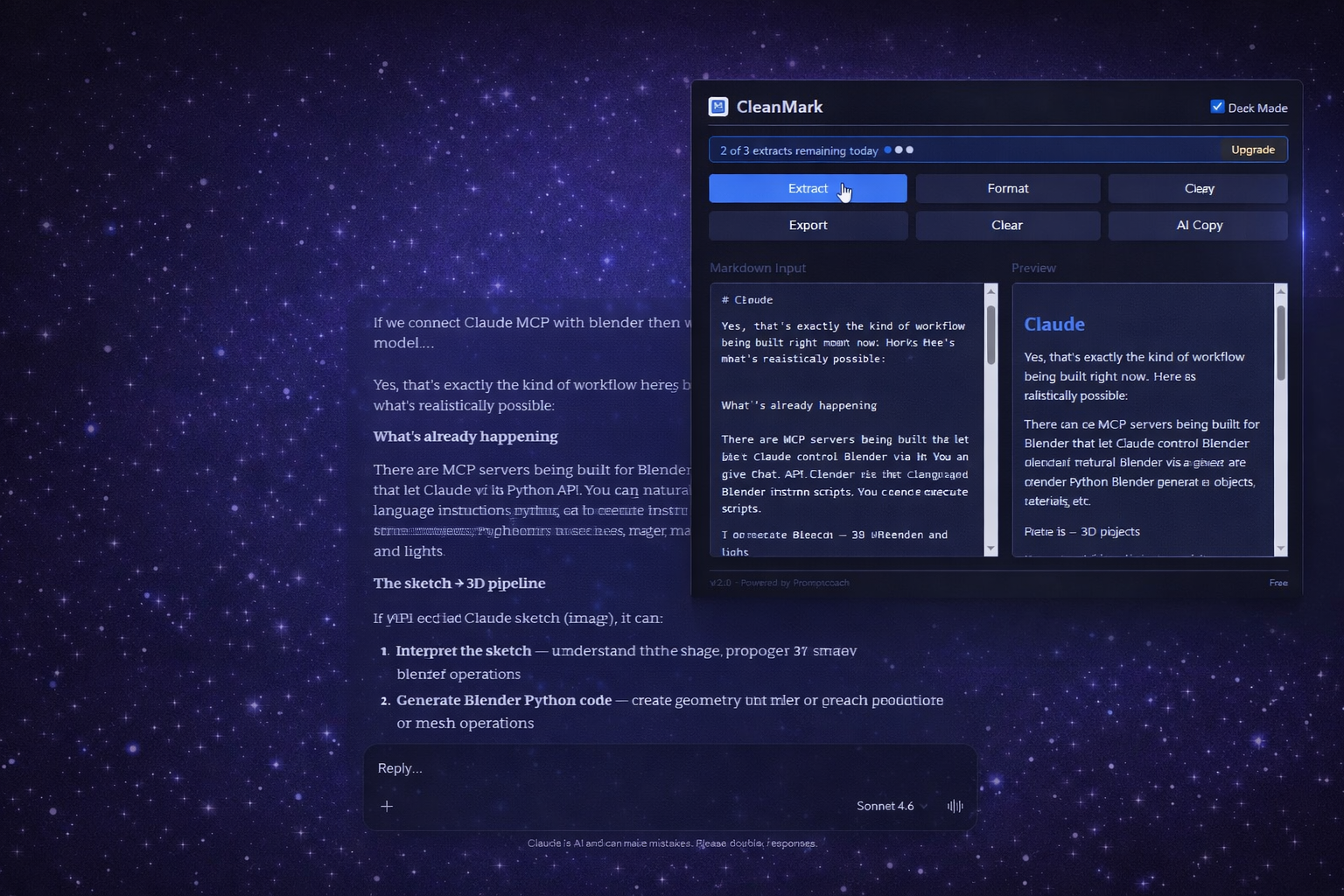Viewport: 1344px width, 896px height.
Task: Click the Upgrade button
Action: click(1252, 150)
